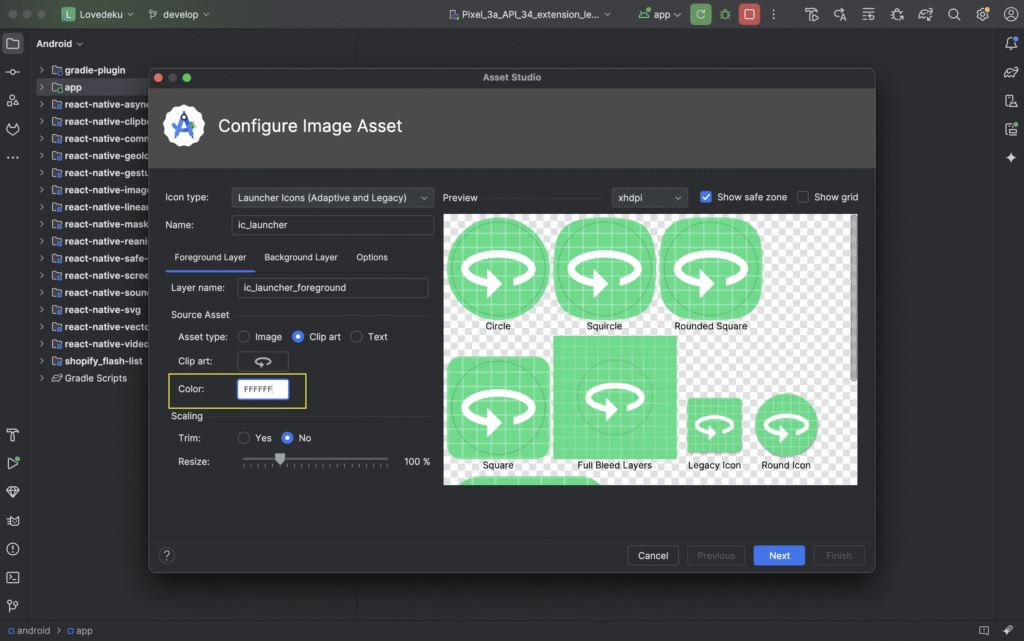Click the Debug app bug icon

coord(725,15)
